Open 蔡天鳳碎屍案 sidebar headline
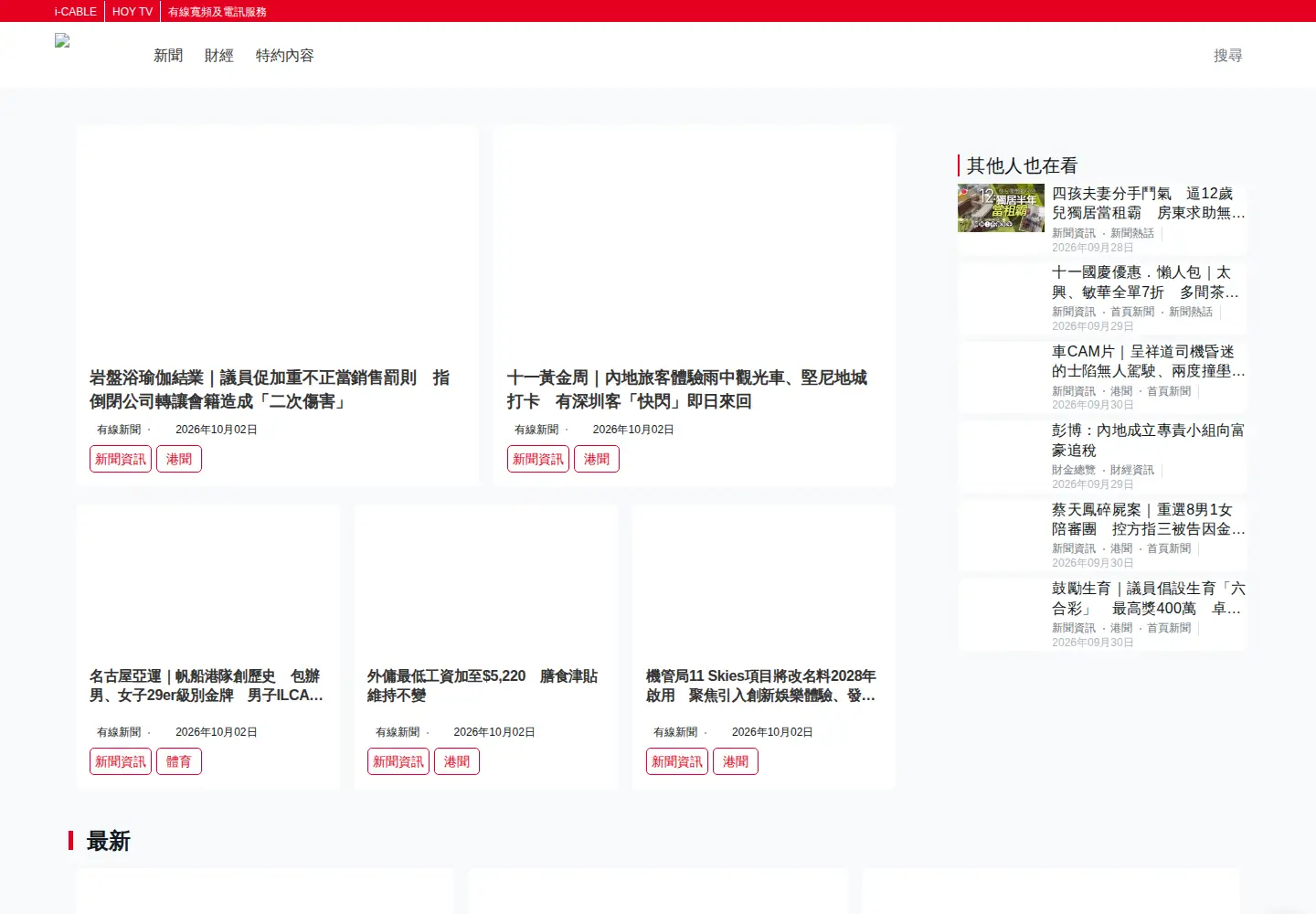The image size is (1316, 914). pos(1149,519)
